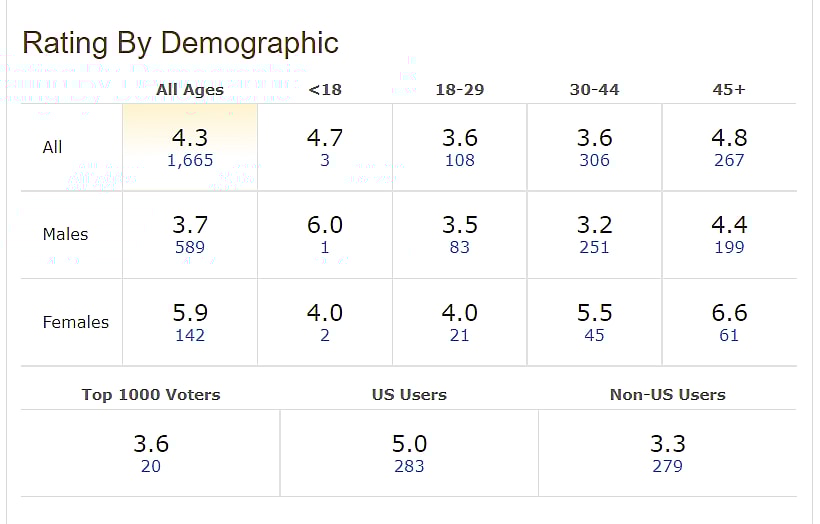The width and height of the screenshot is (820, 524).
Task: Open the 61 votes link for females 45+
Action: click(729, 335)
